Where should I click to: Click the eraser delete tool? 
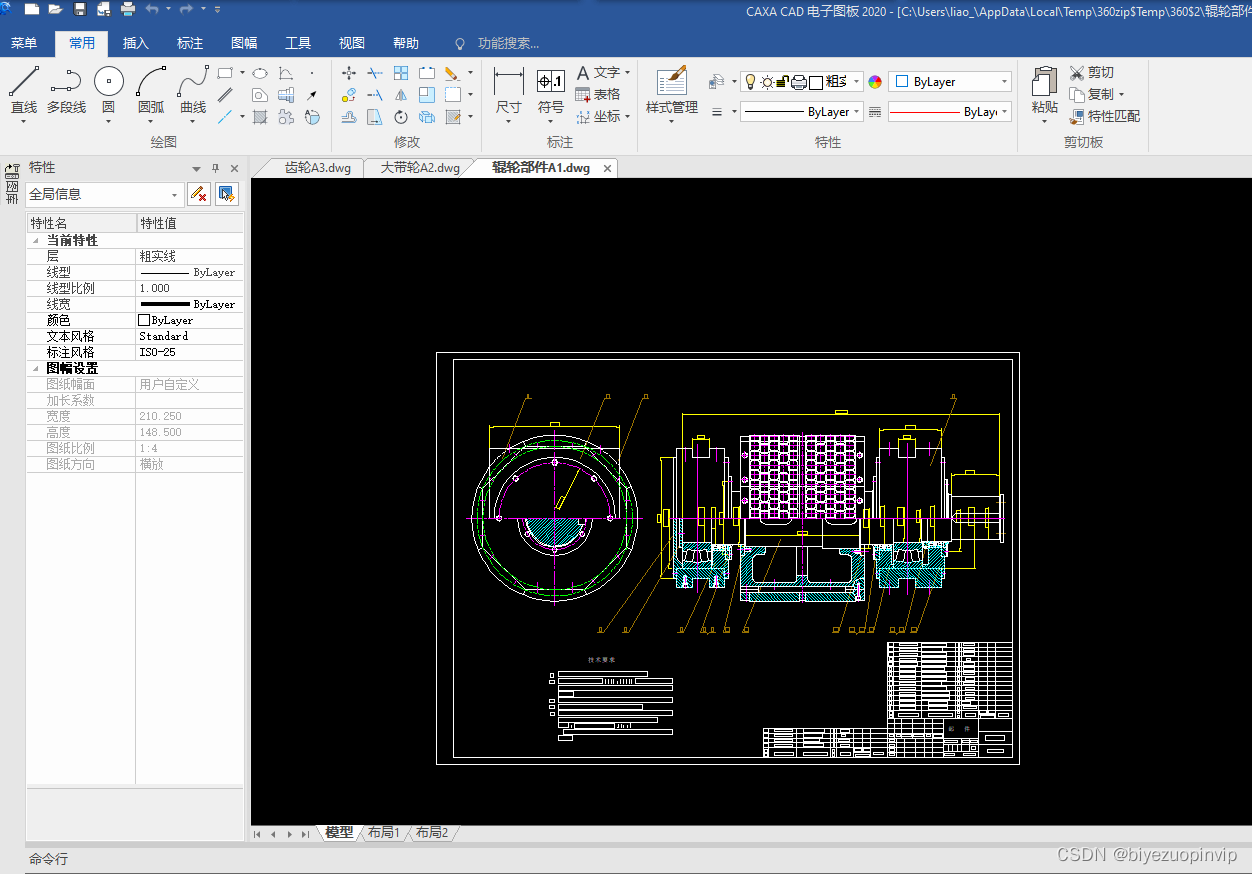point(451,73)
